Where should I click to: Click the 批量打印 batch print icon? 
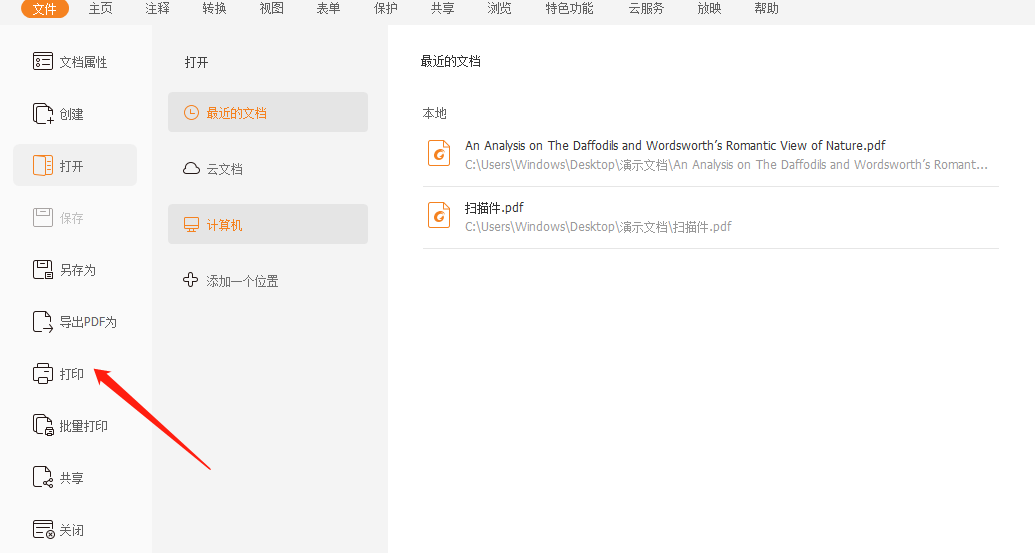pyautogui.click(x=43, y=426)
